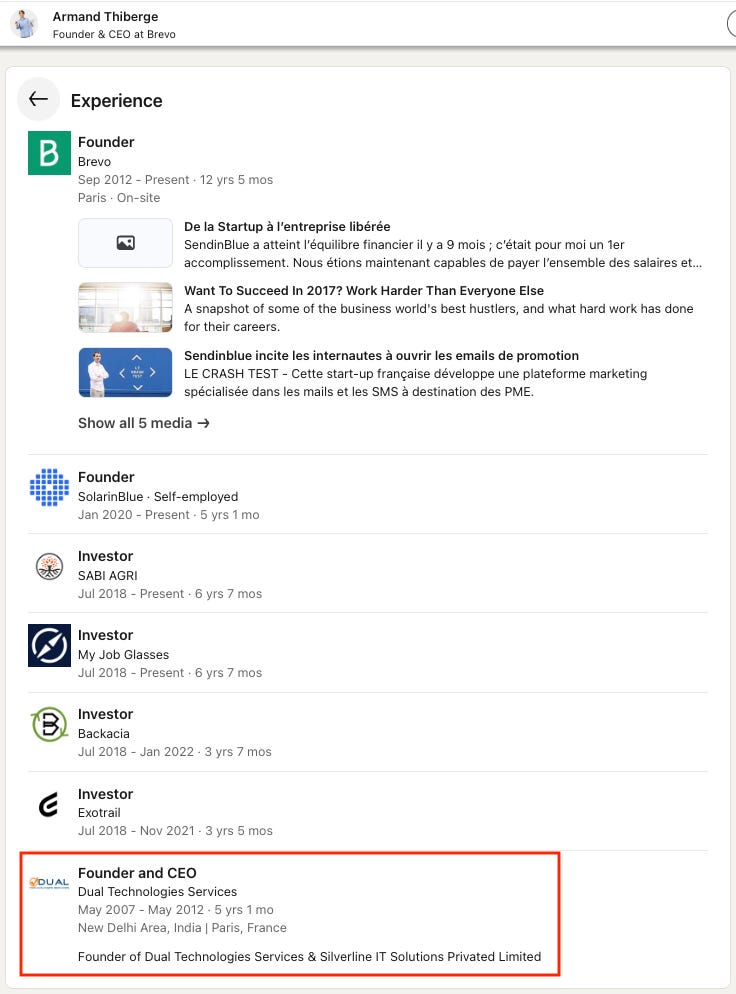The width and height of the screenshot is (736, 994).
Task: Open the Dual Technologies Services logo
Action: (49, 882)
